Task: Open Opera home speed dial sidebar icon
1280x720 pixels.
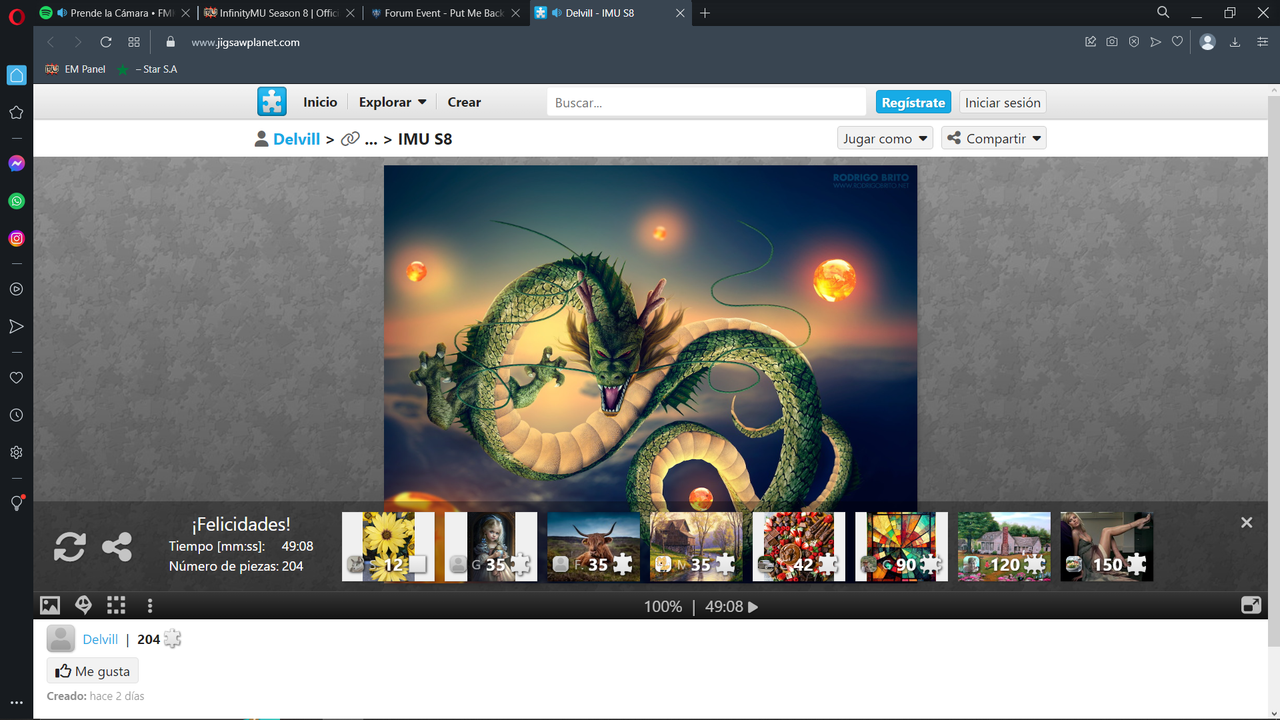Action: (16, 75)
